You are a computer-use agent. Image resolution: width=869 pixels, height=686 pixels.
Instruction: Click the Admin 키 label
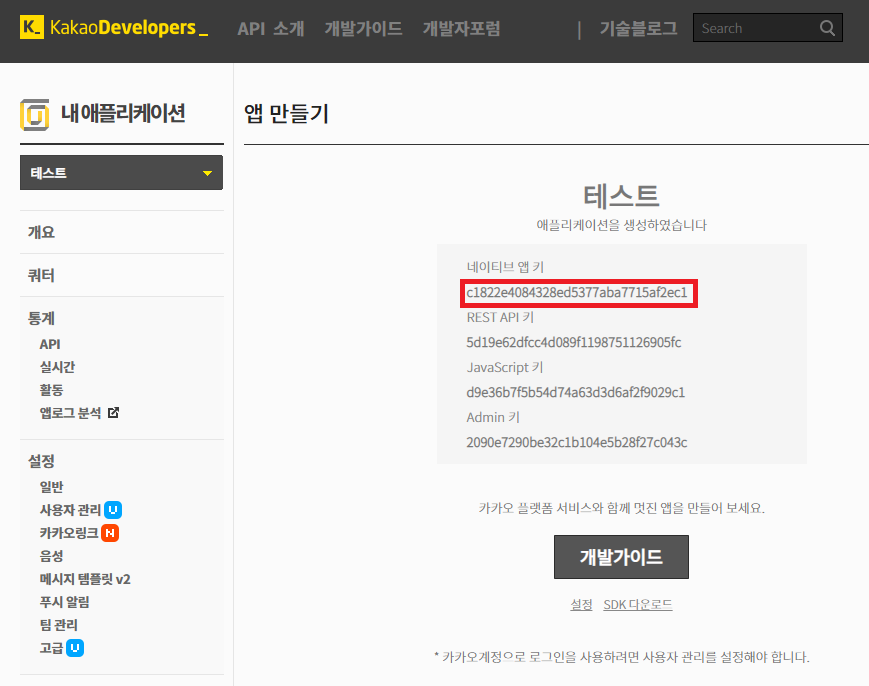point(493,417)
